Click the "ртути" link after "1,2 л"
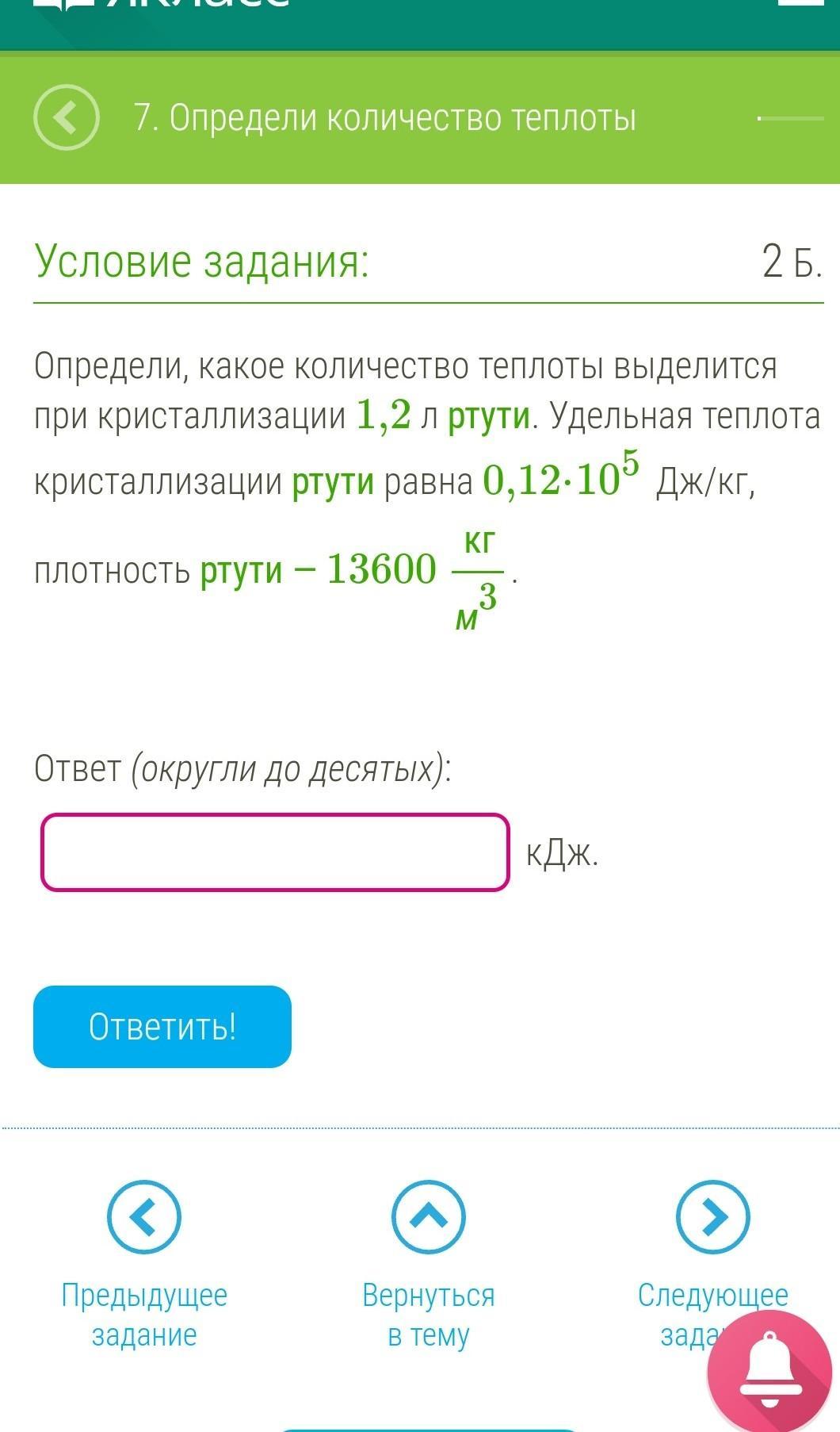Viewport: 840px width, 1432px height. (x=489, y=416)
